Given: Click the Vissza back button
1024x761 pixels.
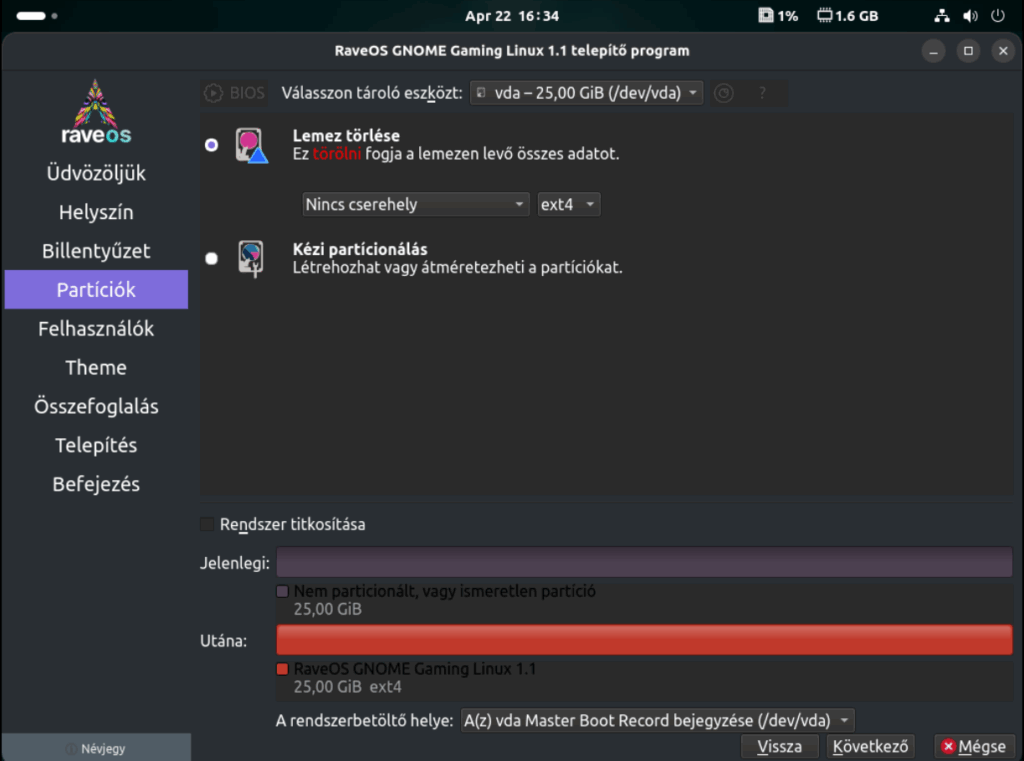Looking at the screenshot, I should click(x=779, y=746).
